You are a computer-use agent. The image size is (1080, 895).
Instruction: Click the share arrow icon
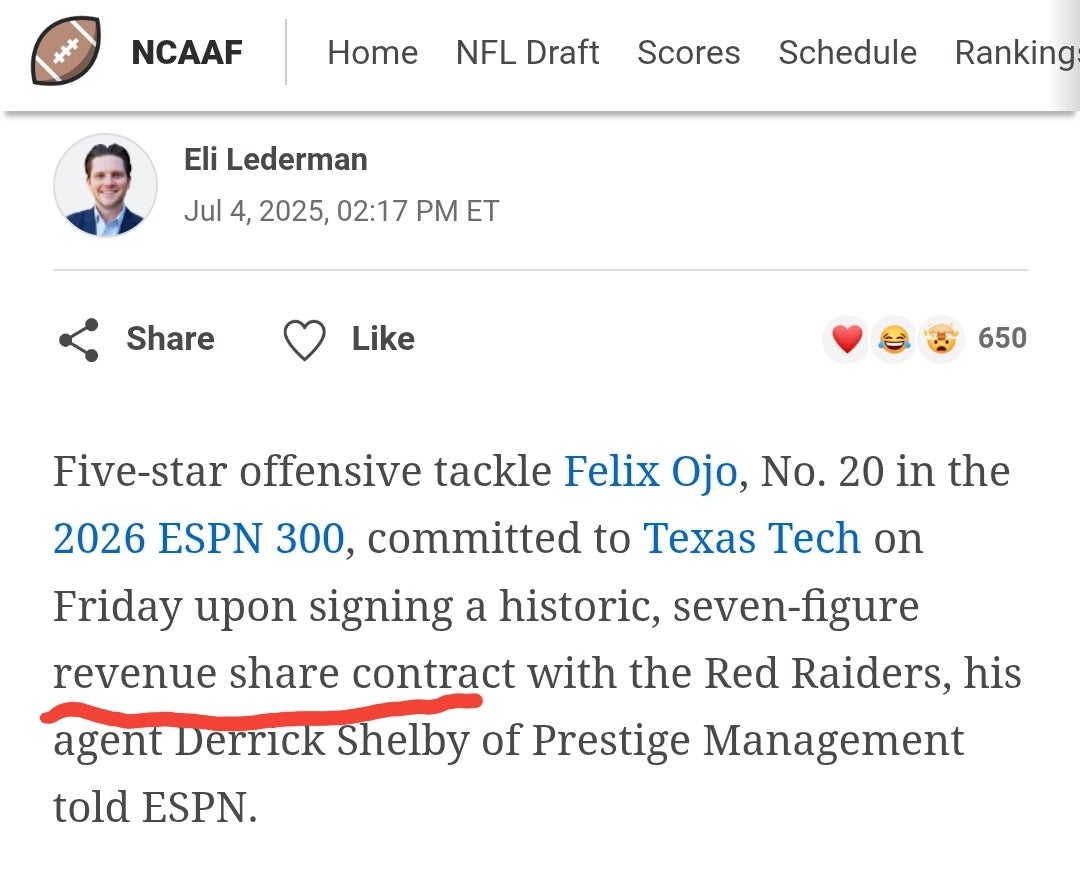click(79, 340)
